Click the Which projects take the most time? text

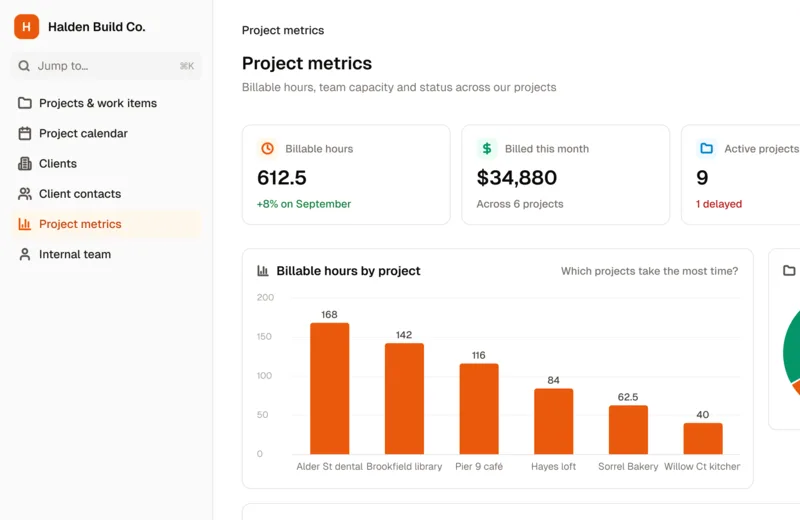coord(649,271)
